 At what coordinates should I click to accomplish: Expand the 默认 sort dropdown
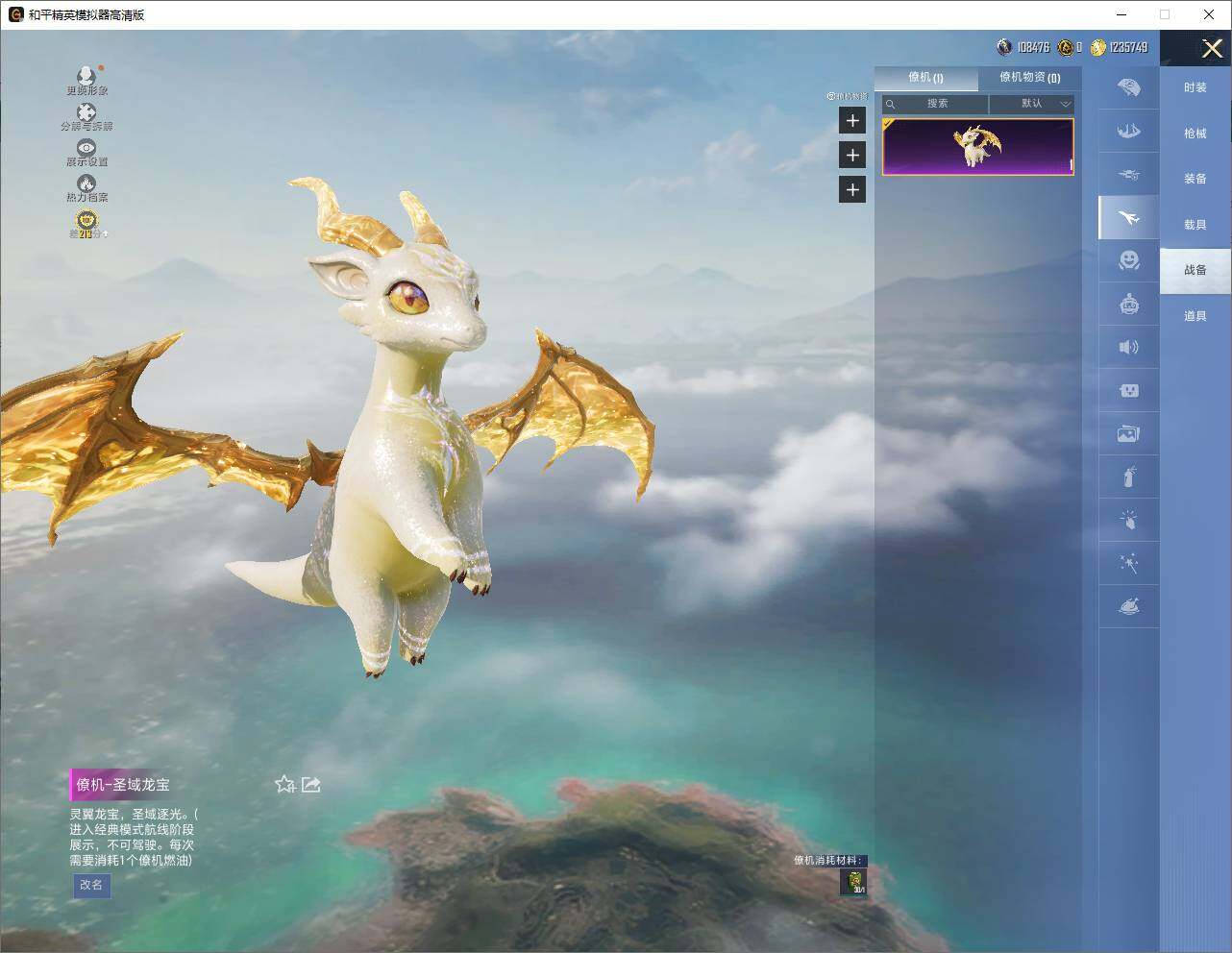pos(1032,104)
